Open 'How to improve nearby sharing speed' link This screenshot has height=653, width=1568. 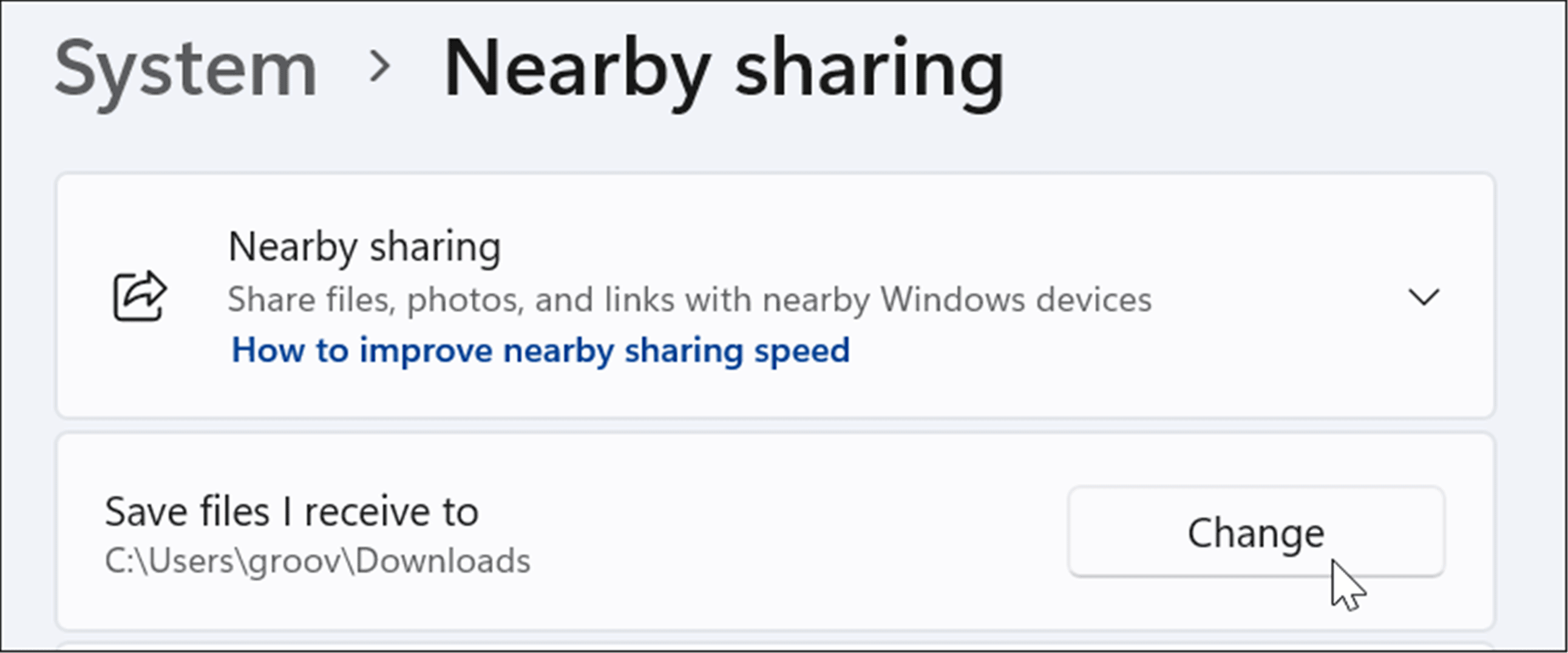540,350
